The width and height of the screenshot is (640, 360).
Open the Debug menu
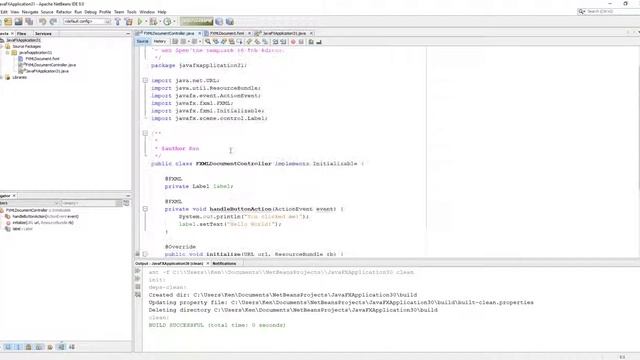(90, 12)
